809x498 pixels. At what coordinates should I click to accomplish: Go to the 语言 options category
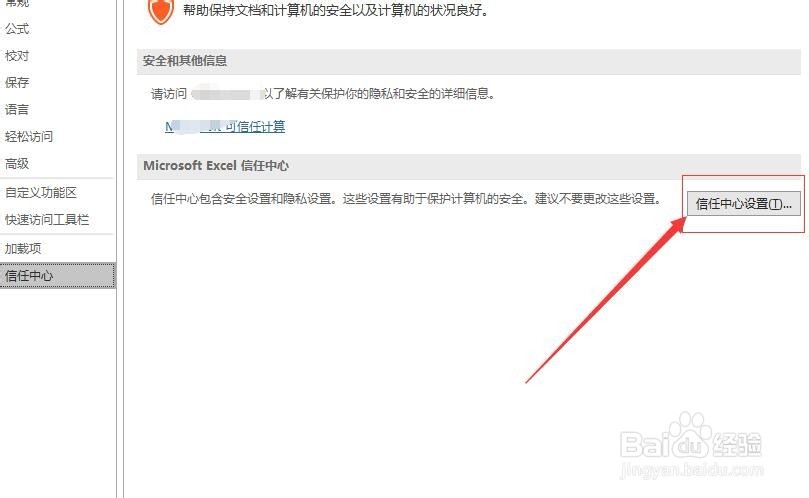17,109
